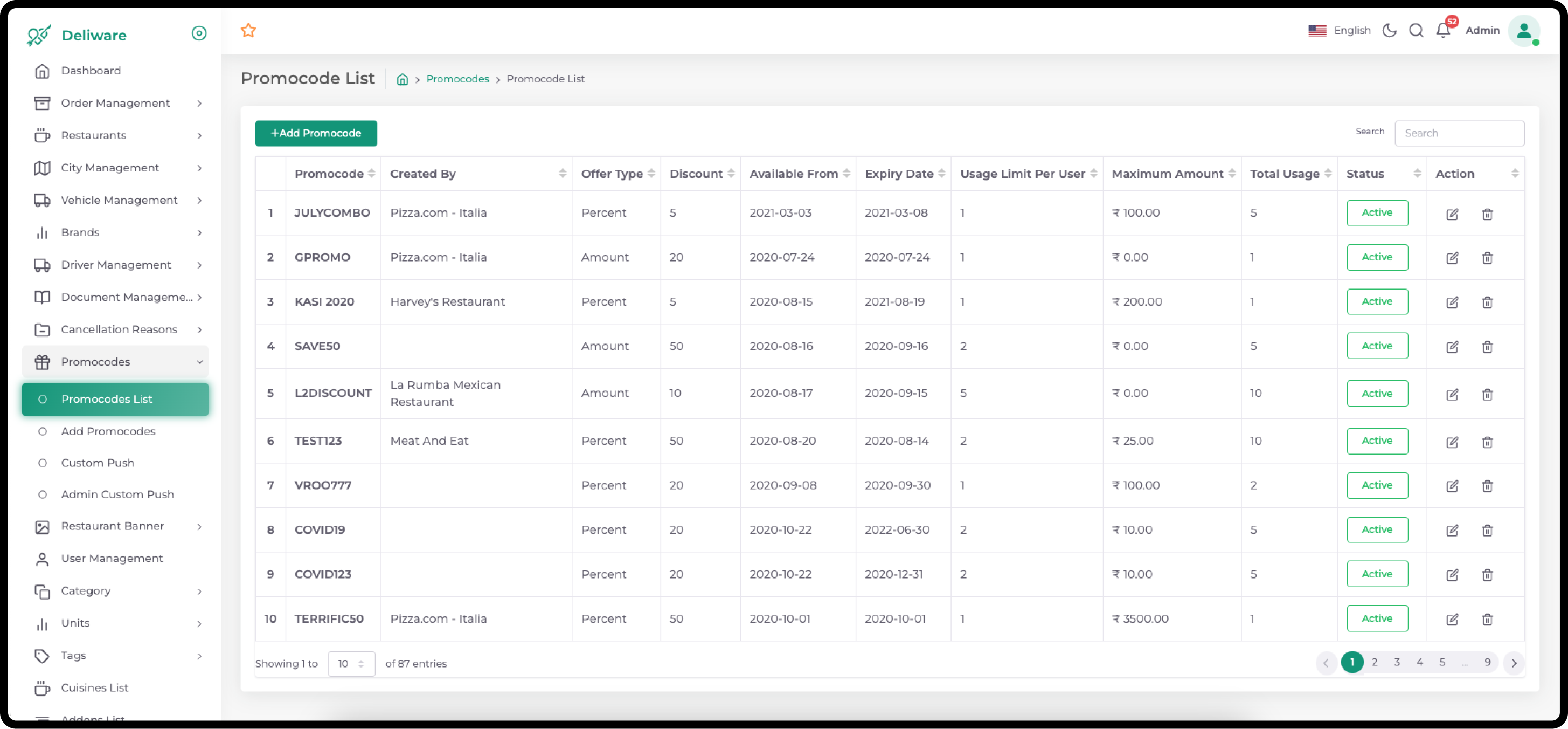Delete the KASI 2020 promocode
1568x729 pixels.
coord(1487,302)
